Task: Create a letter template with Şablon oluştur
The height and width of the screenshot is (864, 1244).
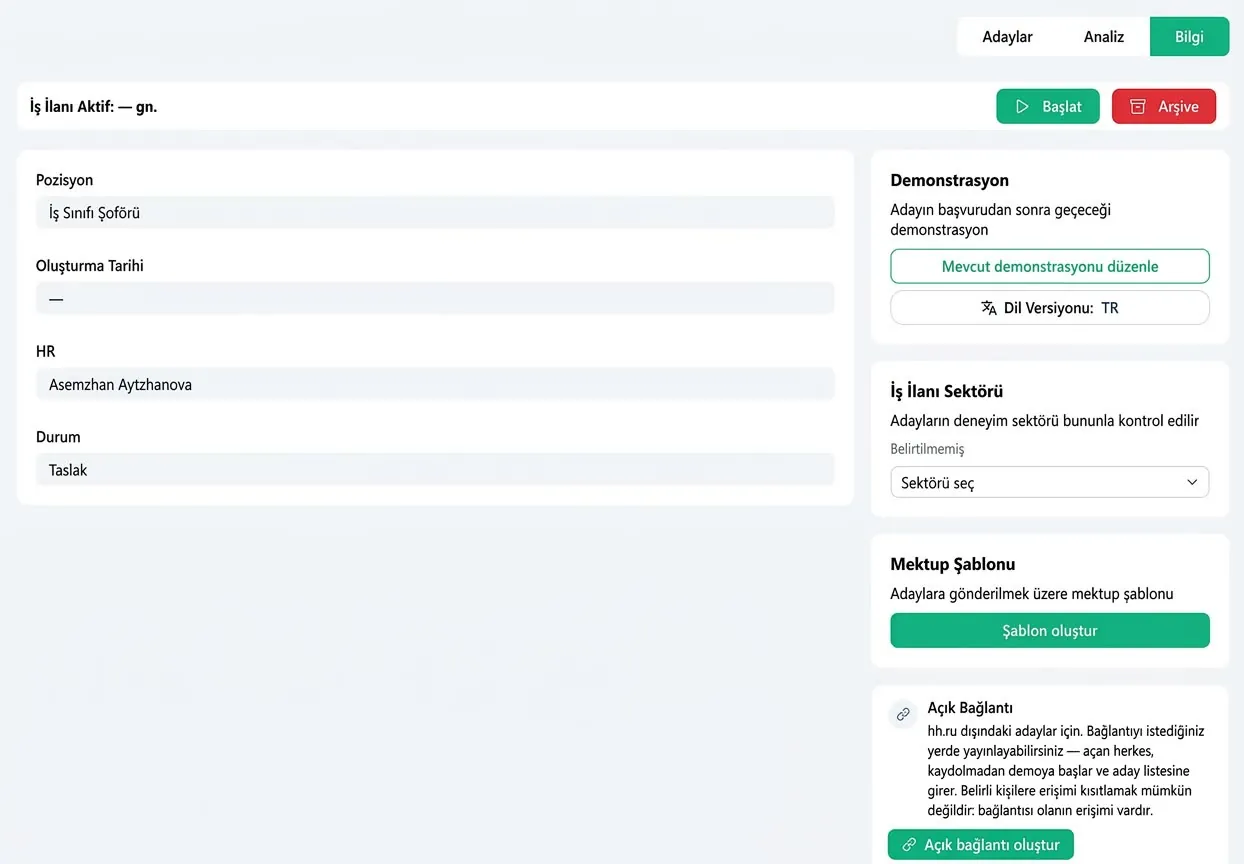Action: [x=1050, y=631]
